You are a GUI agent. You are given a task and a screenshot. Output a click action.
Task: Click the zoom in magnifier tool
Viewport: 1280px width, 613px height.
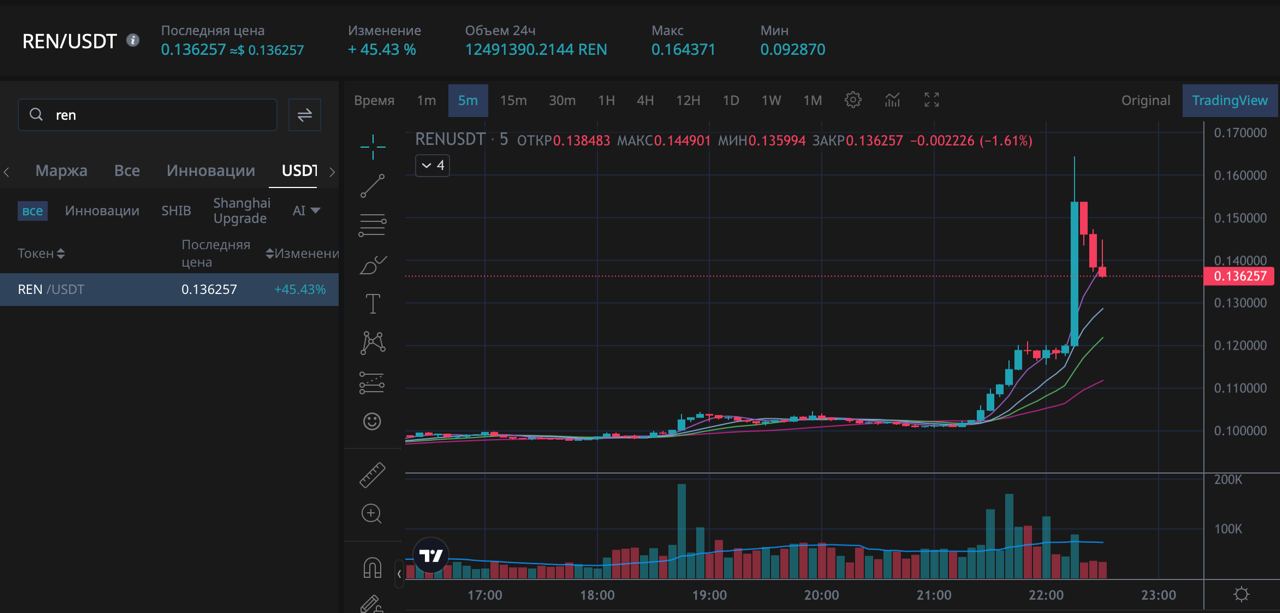click(x=372, y=514)
